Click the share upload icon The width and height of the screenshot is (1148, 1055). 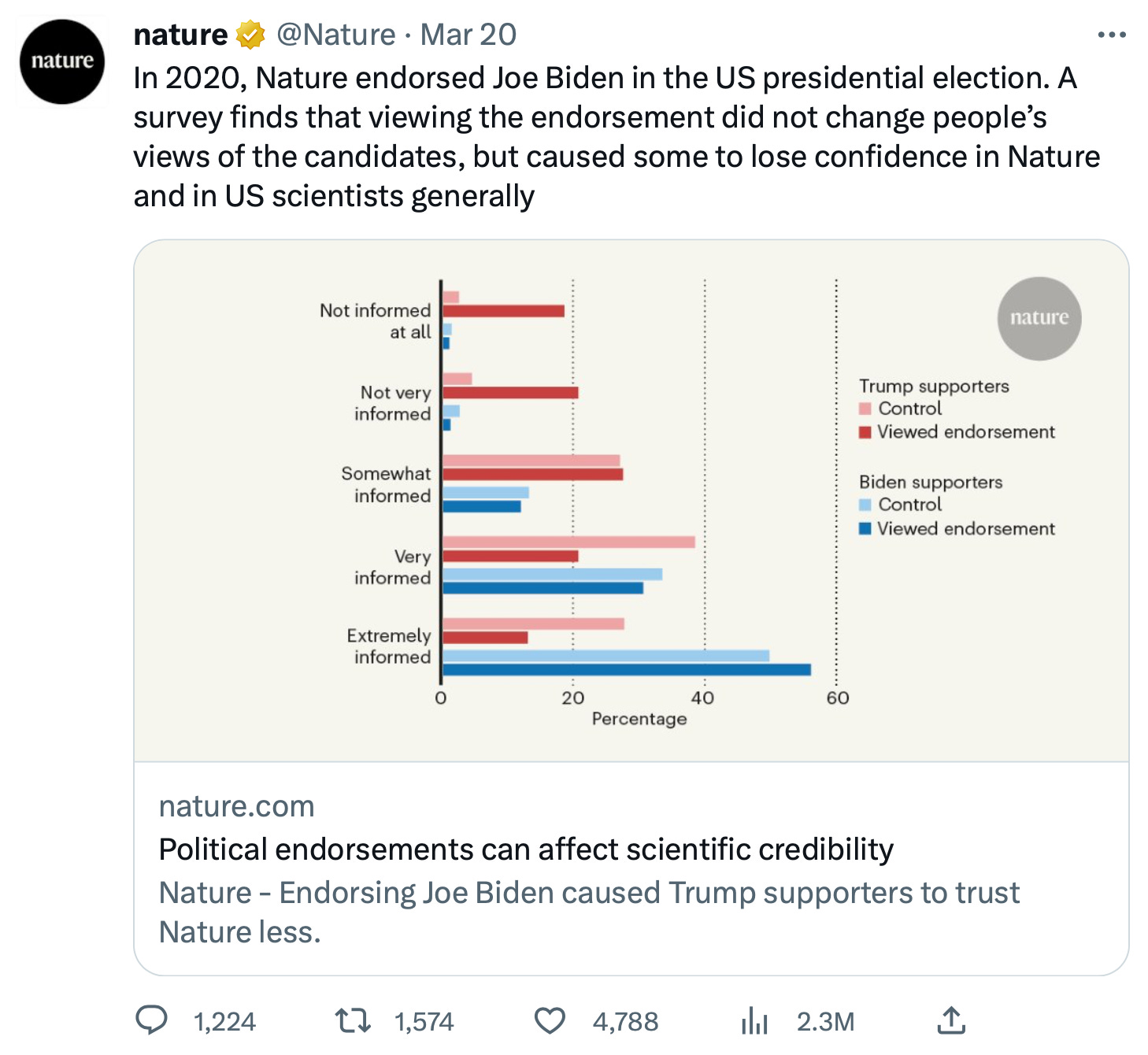[951, 1020]
